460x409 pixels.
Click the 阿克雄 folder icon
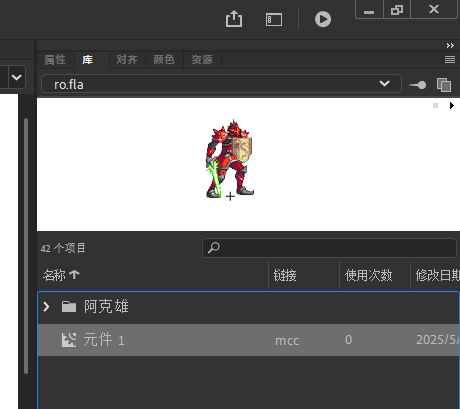[x=69, y=307]
